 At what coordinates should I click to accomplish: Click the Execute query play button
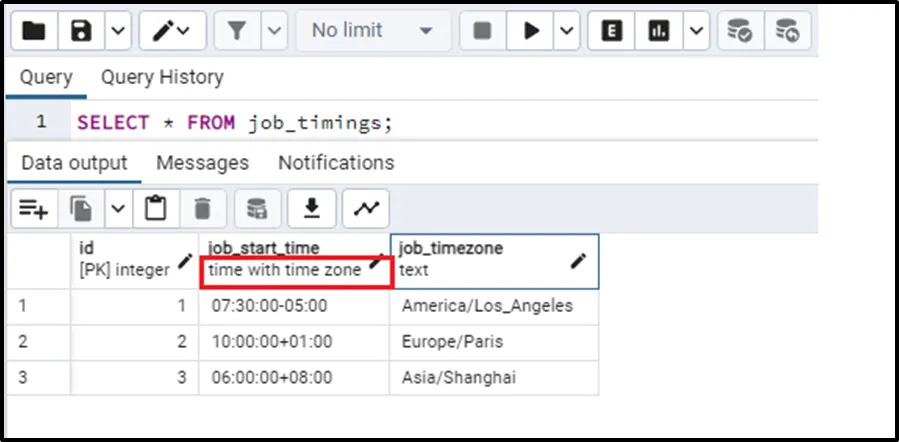coord(528,31)
